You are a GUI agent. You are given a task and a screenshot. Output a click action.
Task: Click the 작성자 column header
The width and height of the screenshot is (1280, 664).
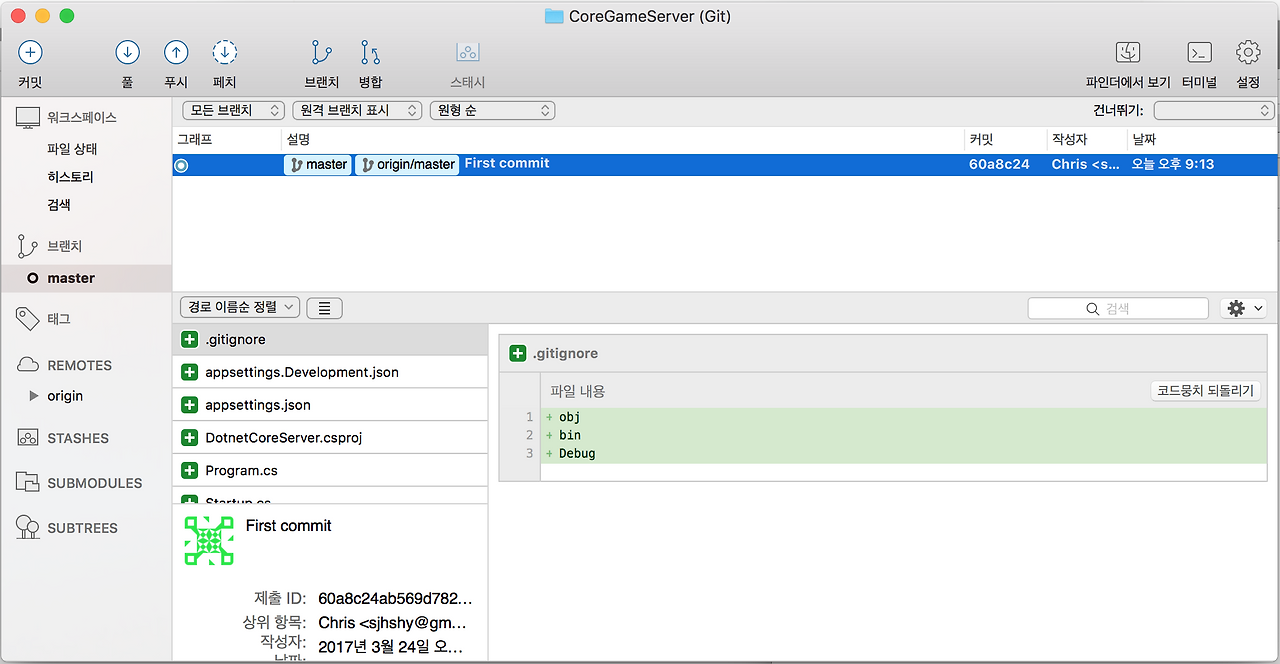(1087, 140)
